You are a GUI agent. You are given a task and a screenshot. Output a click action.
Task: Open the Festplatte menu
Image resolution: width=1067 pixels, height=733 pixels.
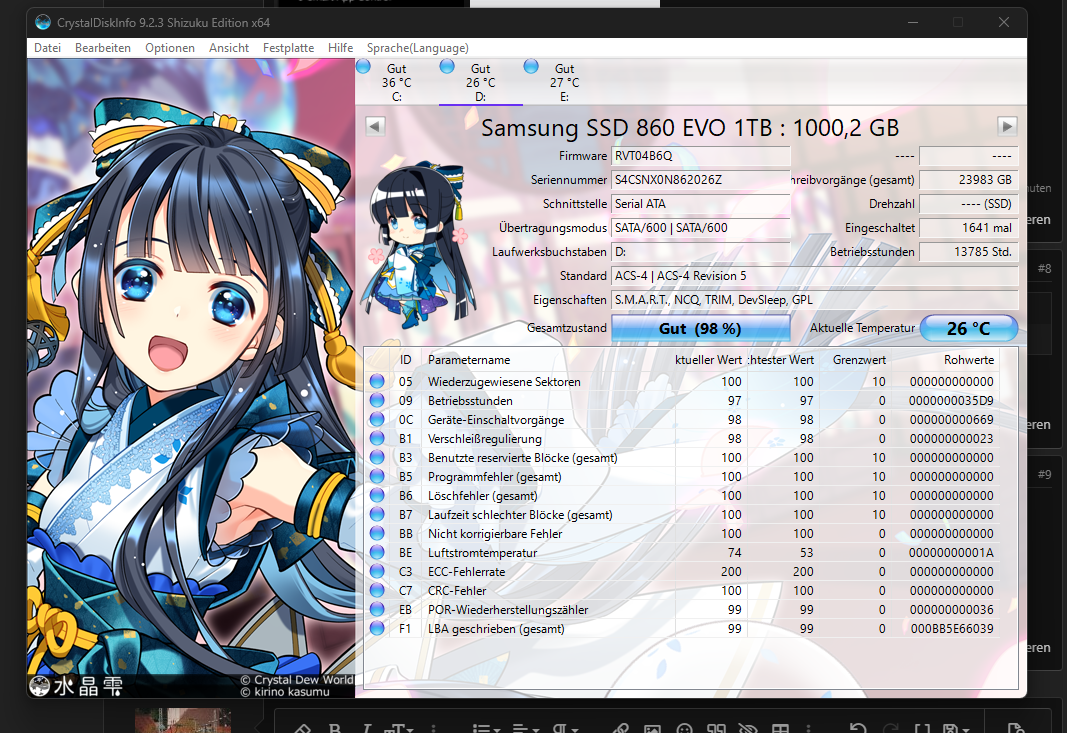click(289, 48)
